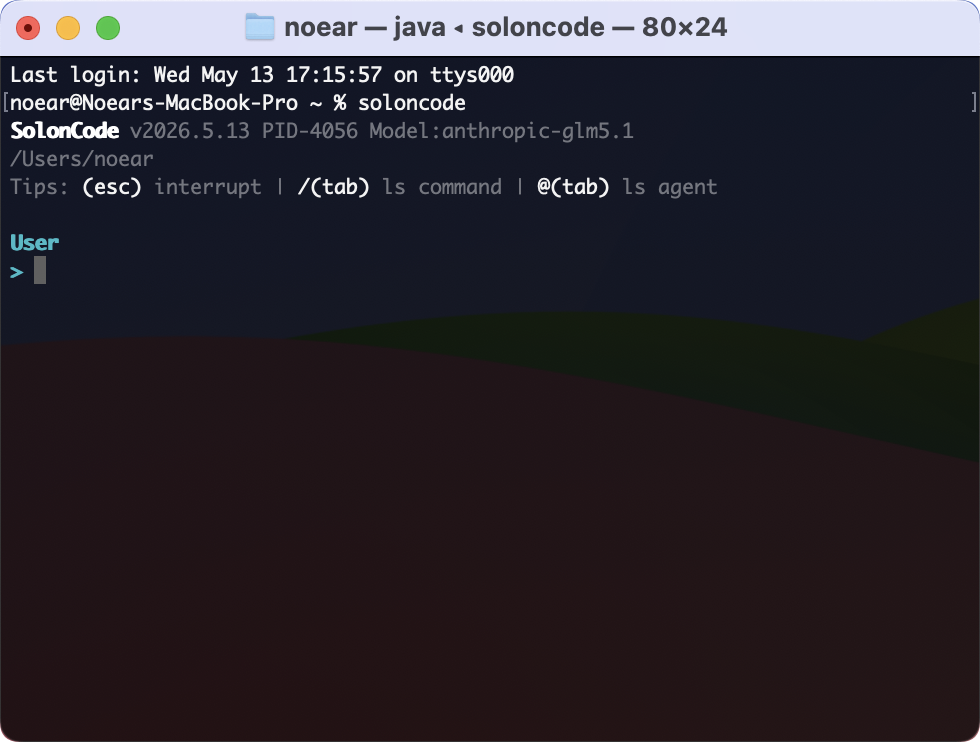Click the '>' input prompt symbol
980x742 pixels.
(x=17, y=272)
